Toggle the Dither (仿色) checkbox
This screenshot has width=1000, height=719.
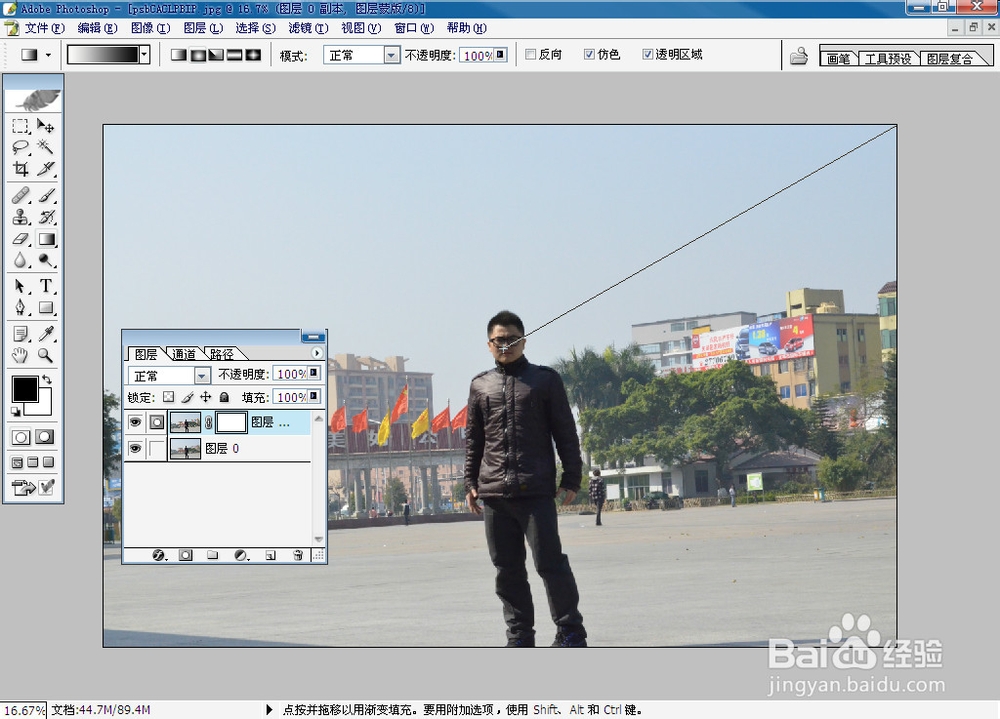[589, 54]
